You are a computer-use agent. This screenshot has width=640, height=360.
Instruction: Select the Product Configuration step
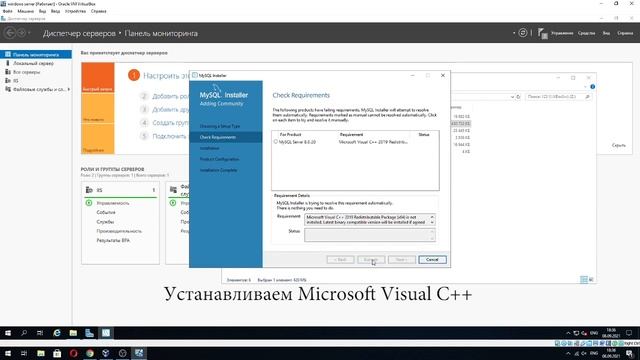pyautogui.click(x=219, y=159)
